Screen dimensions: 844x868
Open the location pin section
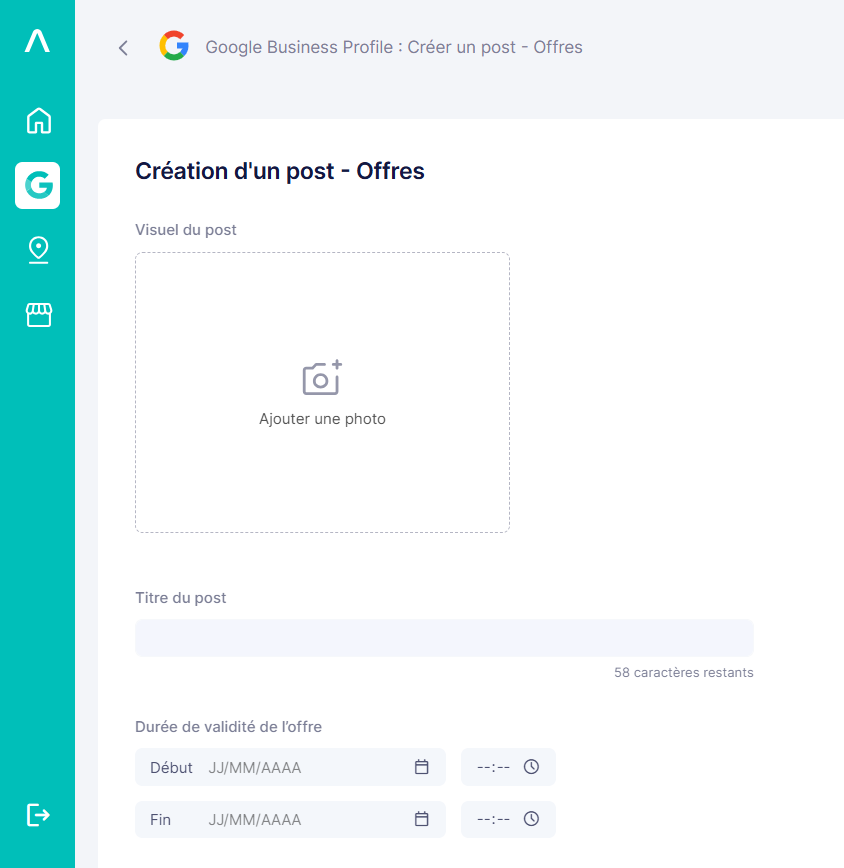pos(38,250)
